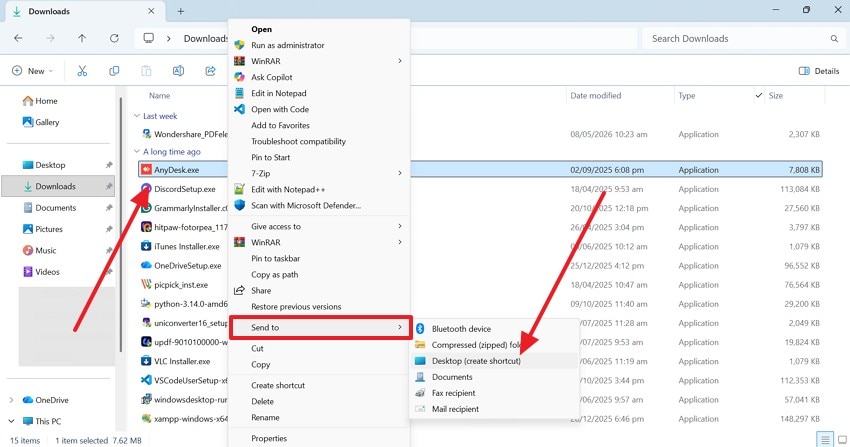The image size is (850, 447).
Task: Click the Copy icon in the toolbar
Action: [114, 71]
